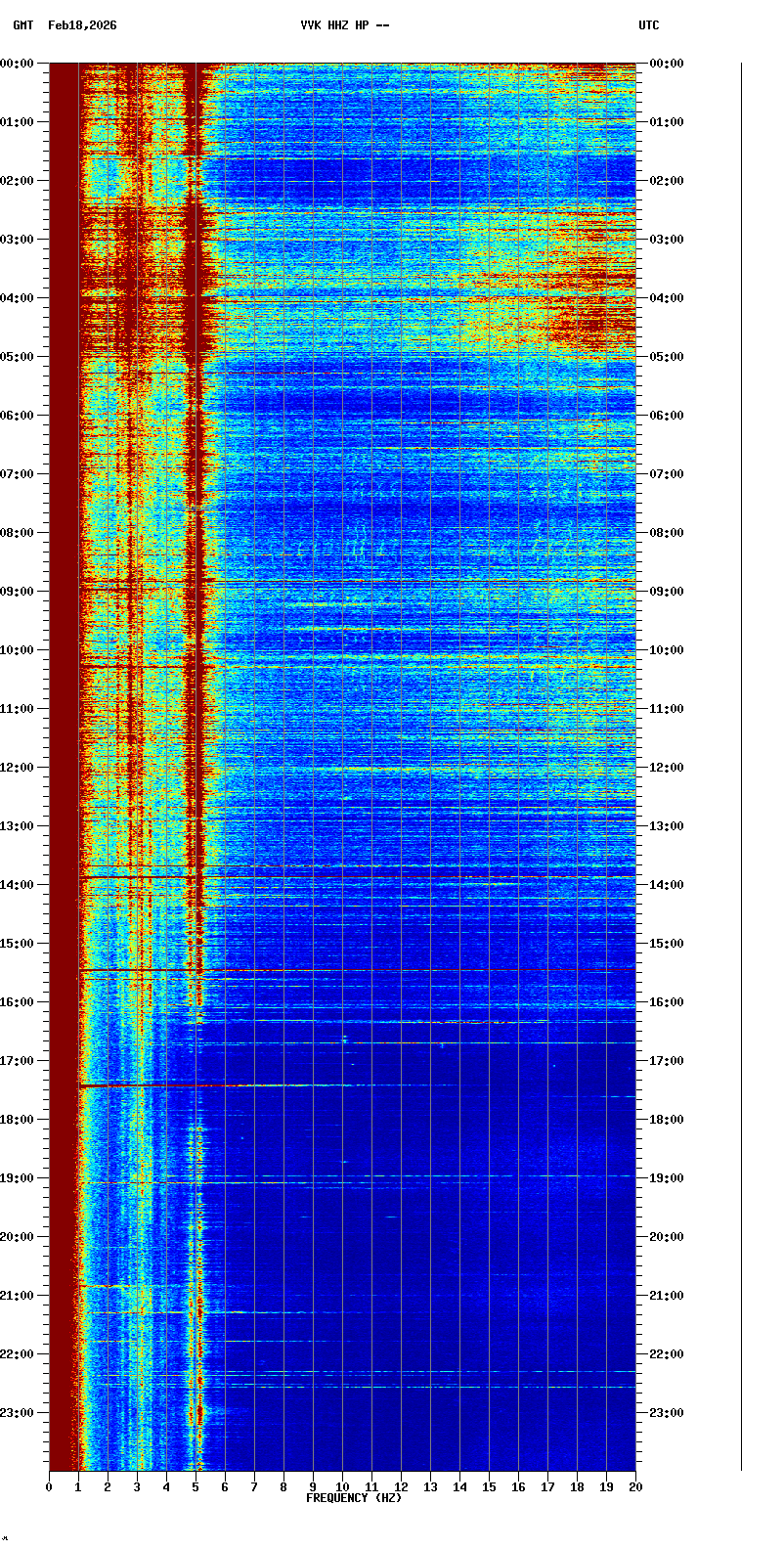This screenshot has width=784, height=1549.
Task: Click the UTC label at top right
Action: (x=649, y=25)
